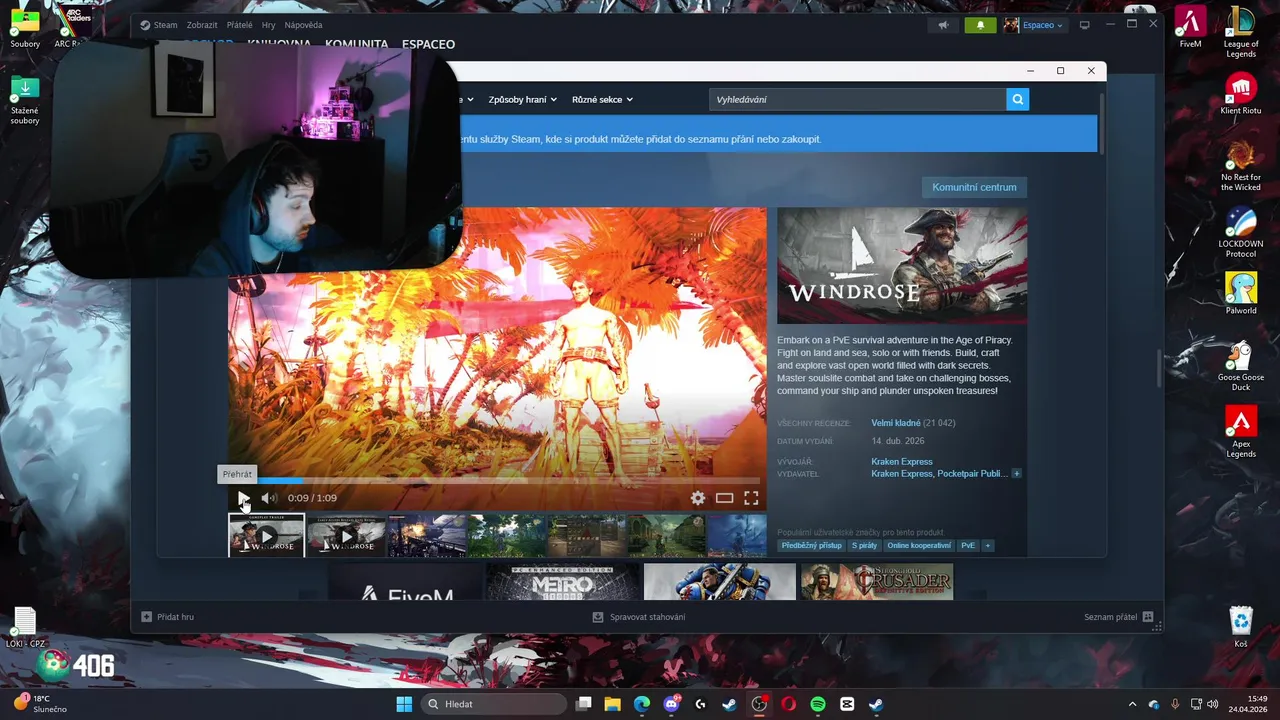This screenshot has width=1280, height=720.
Task: Open the Způsoby hraní dropdown
Action: click(x=522, y=100)
